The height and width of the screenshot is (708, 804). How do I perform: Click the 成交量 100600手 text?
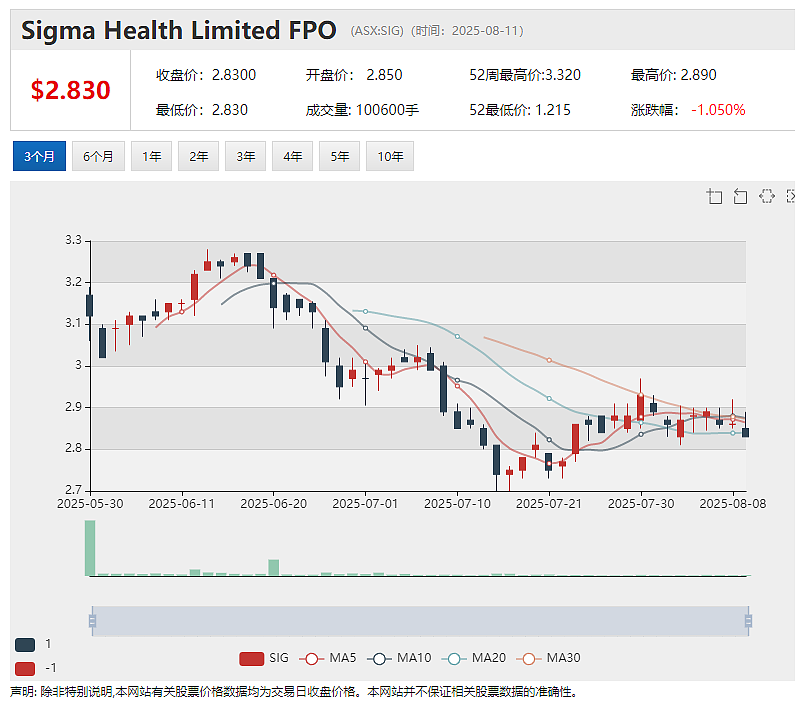click(362, 110)
